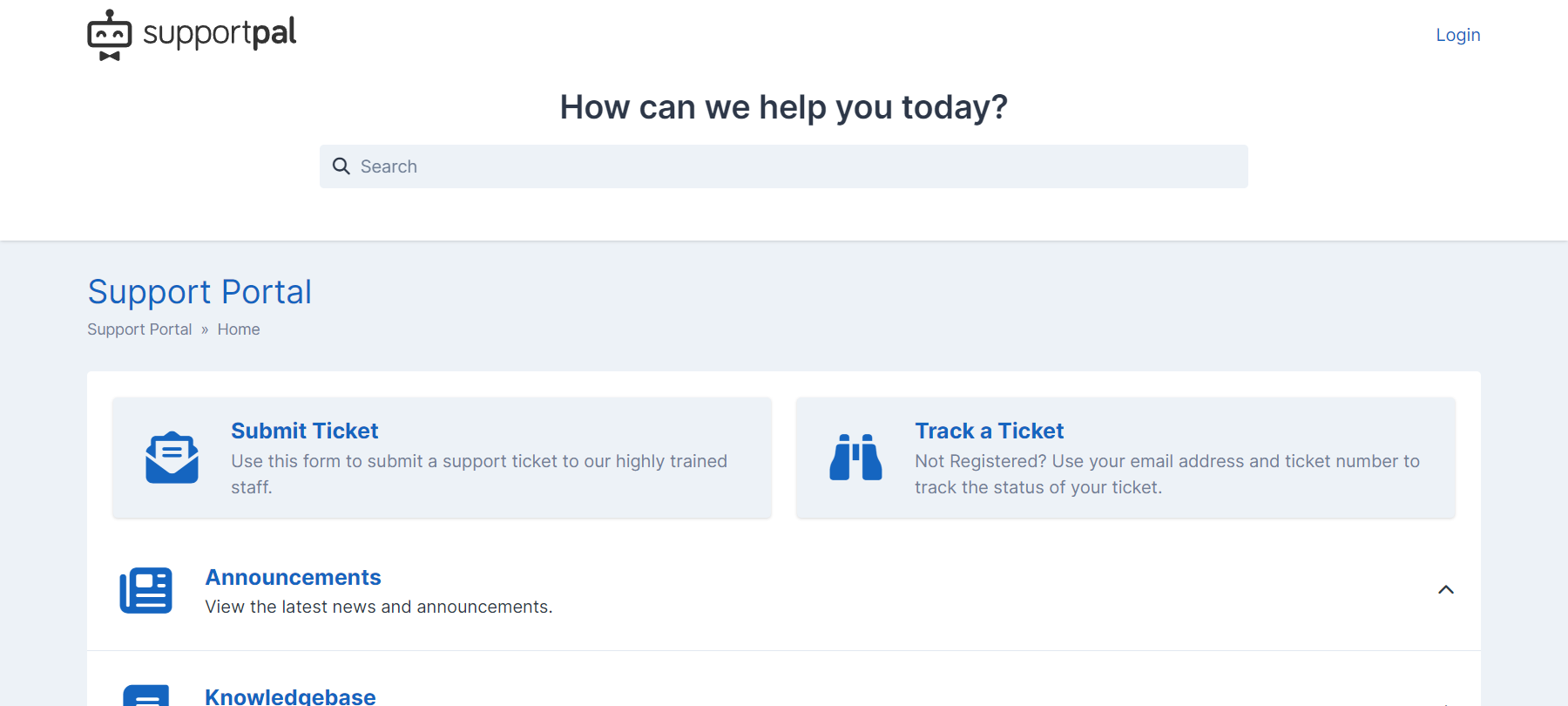Click the Track a Ticket binoculars icon

[x=855, y=458]
